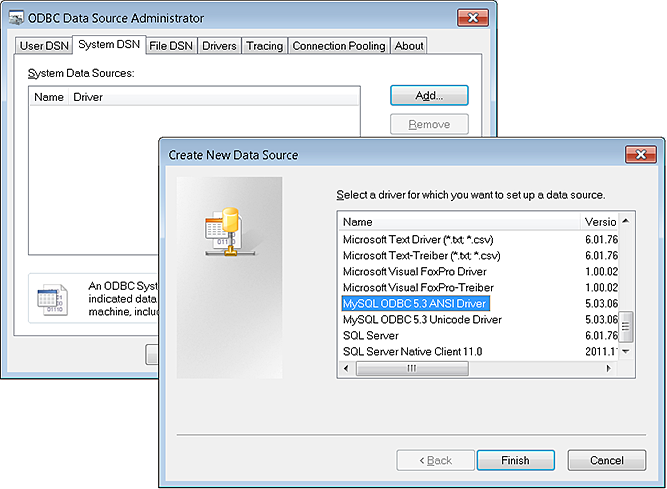Switch to the User DSN tab
Viewport: 667px width, 489px height.
click(45, 45)
